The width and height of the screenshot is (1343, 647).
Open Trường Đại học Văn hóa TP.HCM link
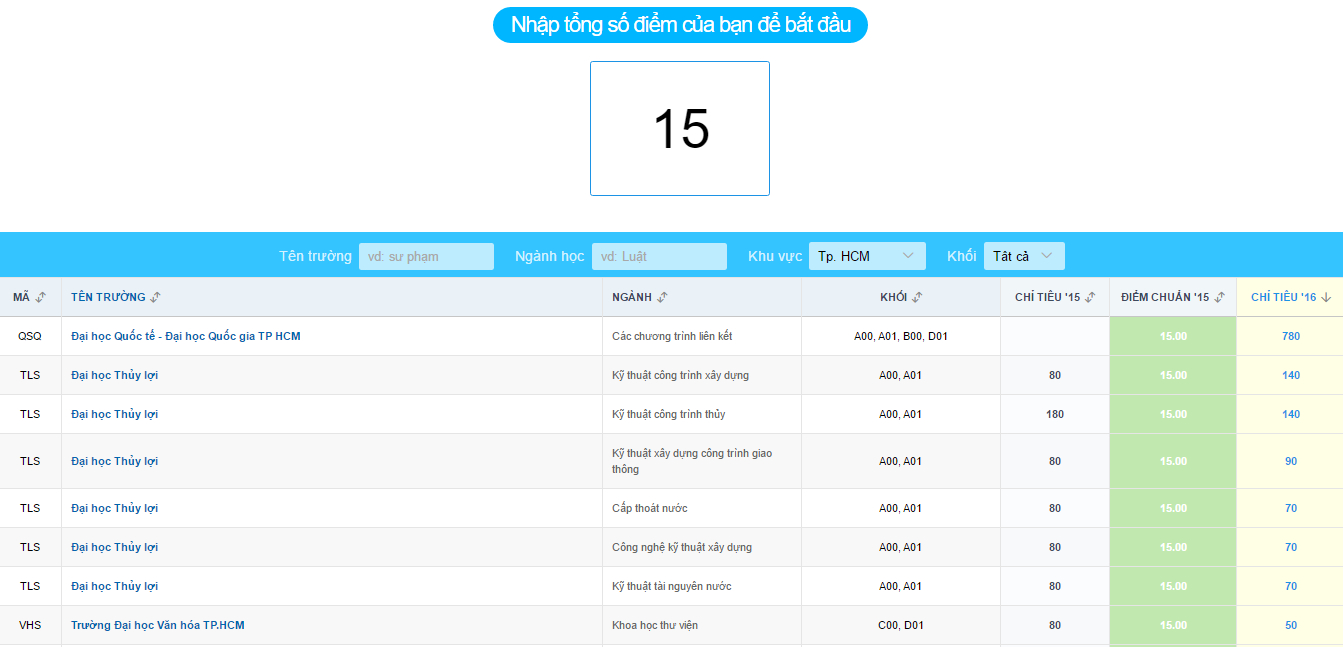point(158,625)
